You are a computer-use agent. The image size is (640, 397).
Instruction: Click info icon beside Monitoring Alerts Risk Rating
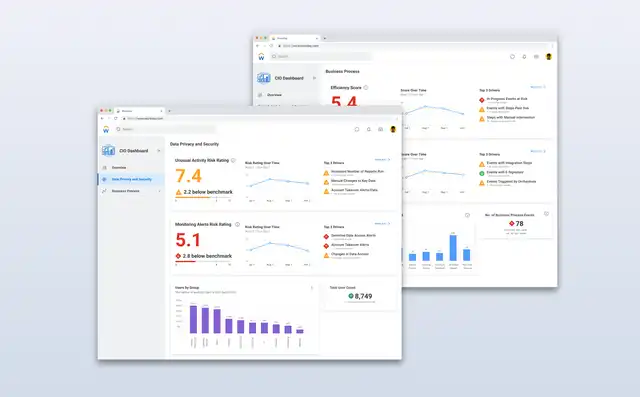click(x=237, y=224)
